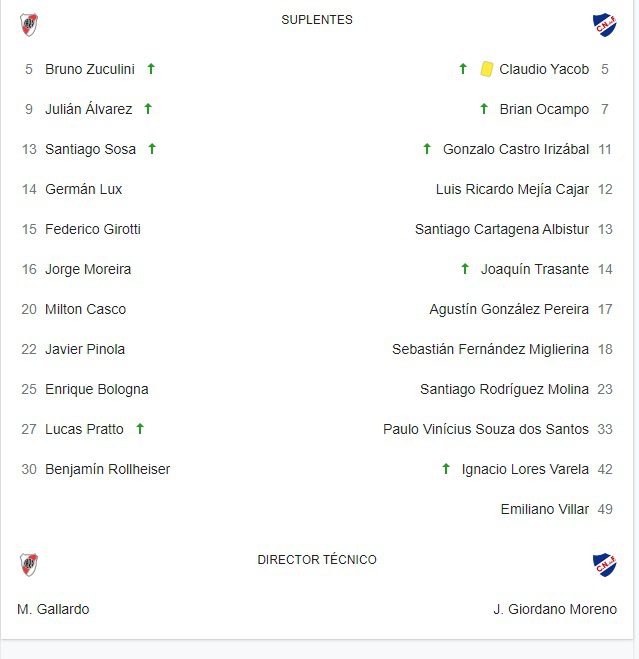Click coach J. Giordano Moreno name
The image size is (639, 659).
pyautogui.click(x=555, y=609)
